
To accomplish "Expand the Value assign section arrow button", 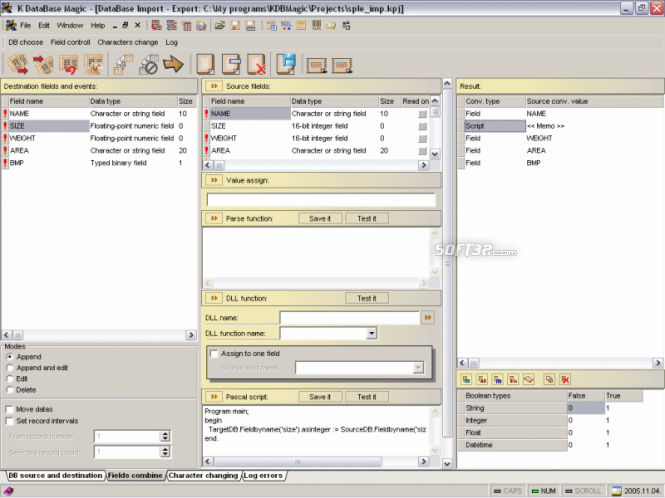I will point(214,180).
